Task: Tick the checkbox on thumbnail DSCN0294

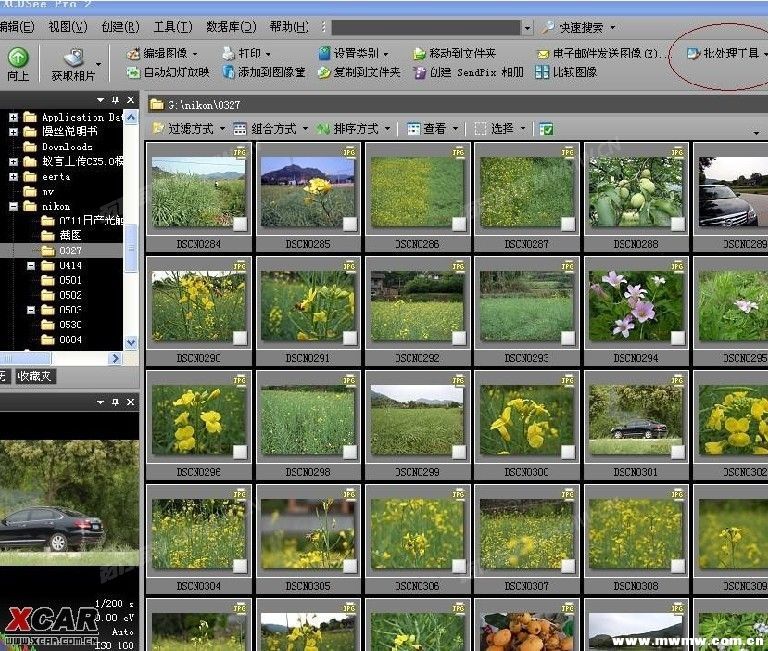Action: click(678, 338)
